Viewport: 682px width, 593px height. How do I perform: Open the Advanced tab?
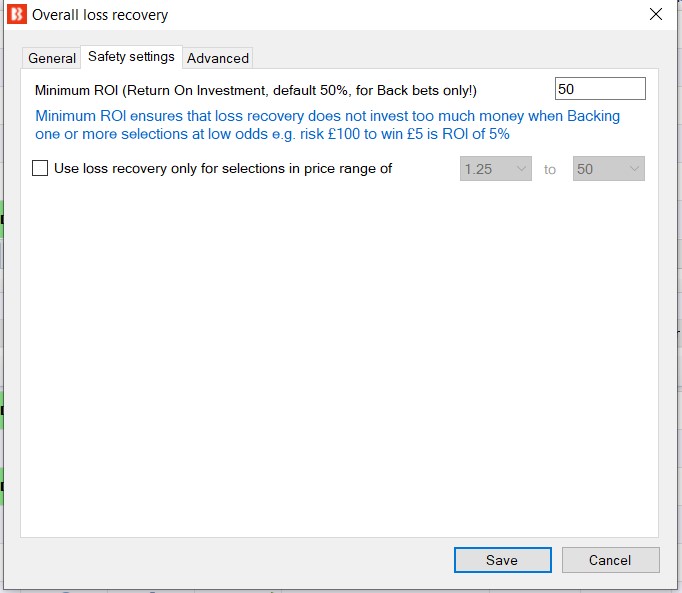click(217, 58)
